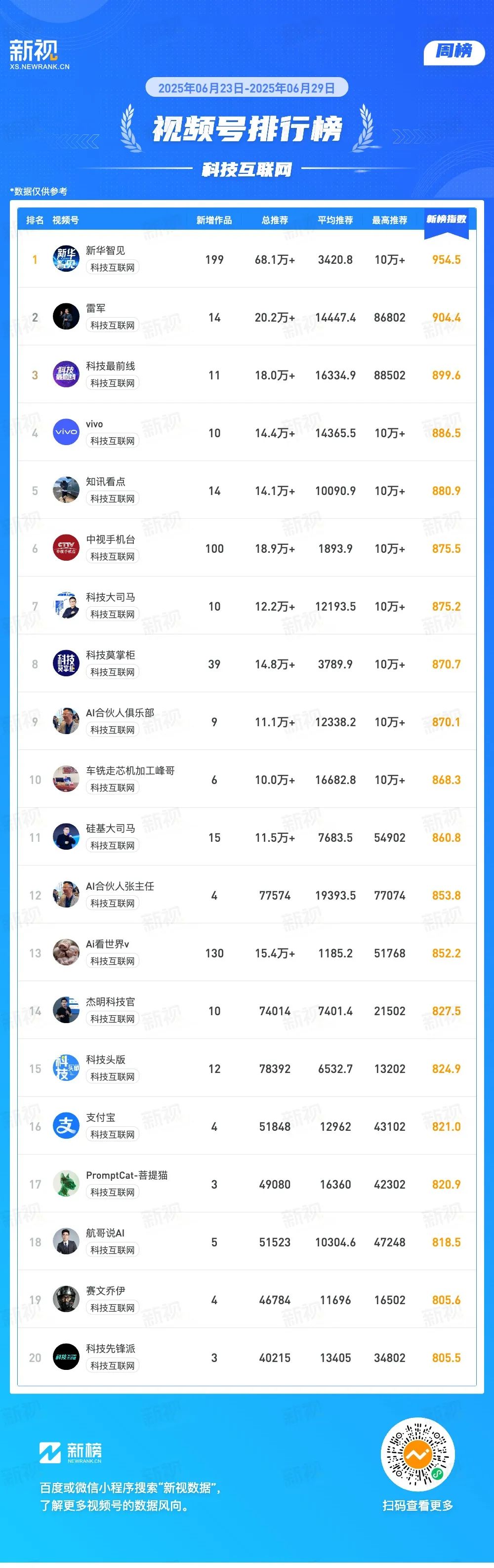Switch to the 周榜 weekly tab

(x=454, y=51)
